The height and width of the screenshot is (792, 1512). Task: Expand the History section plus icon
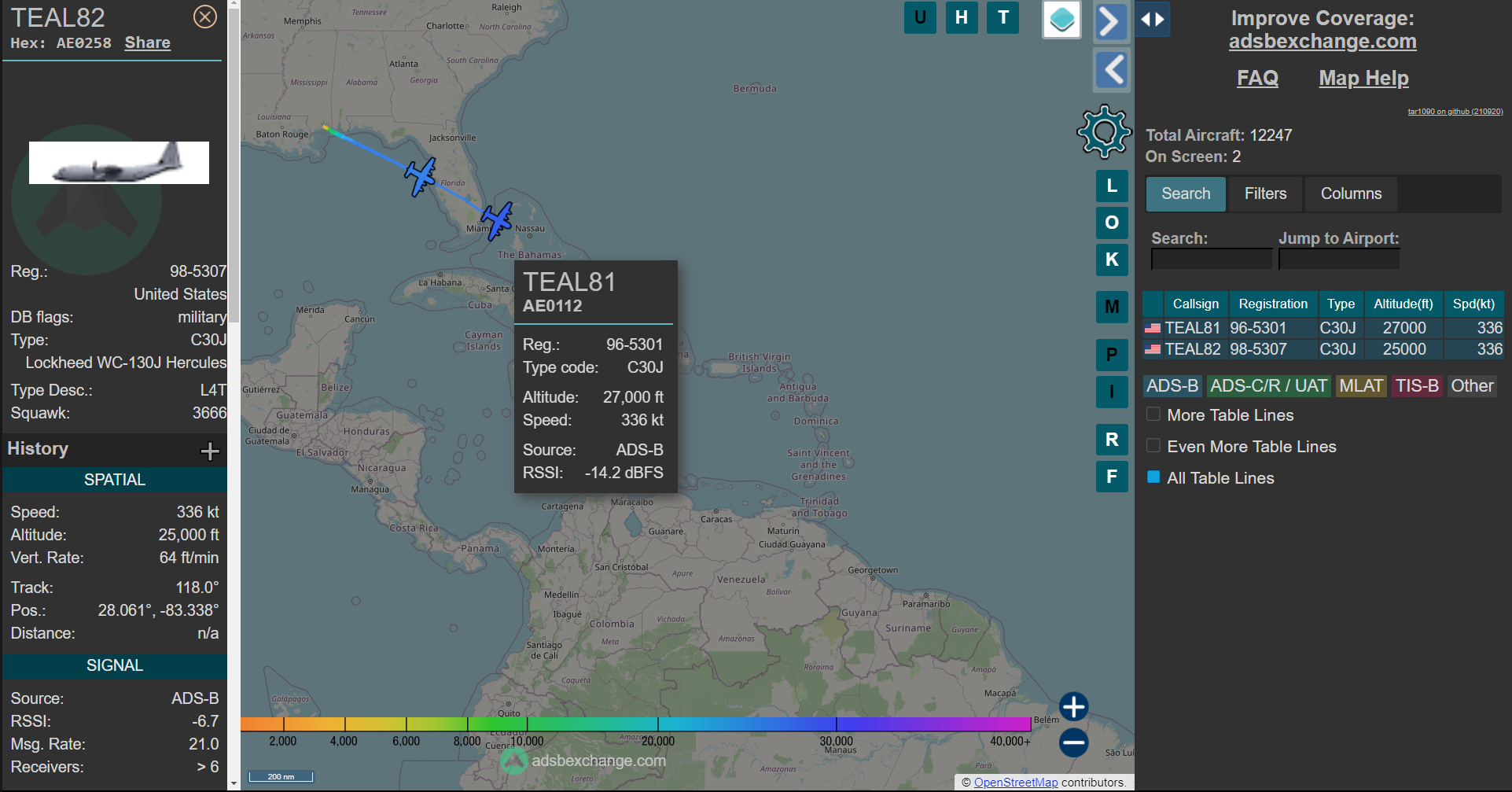[x=210, y=451]
